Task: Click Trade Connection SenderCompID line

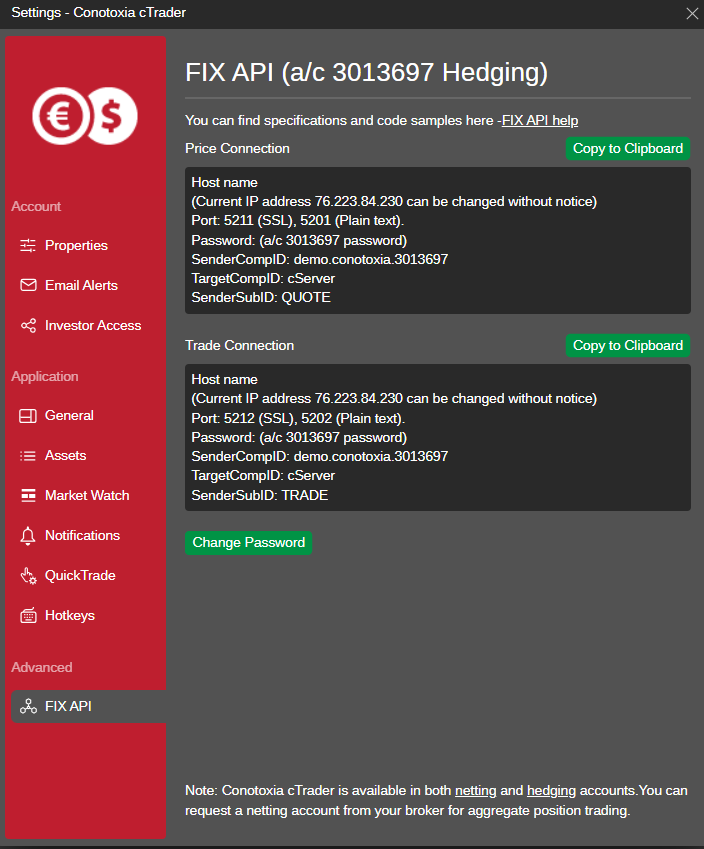Action: pyautogui.click(x=320, y=456)
